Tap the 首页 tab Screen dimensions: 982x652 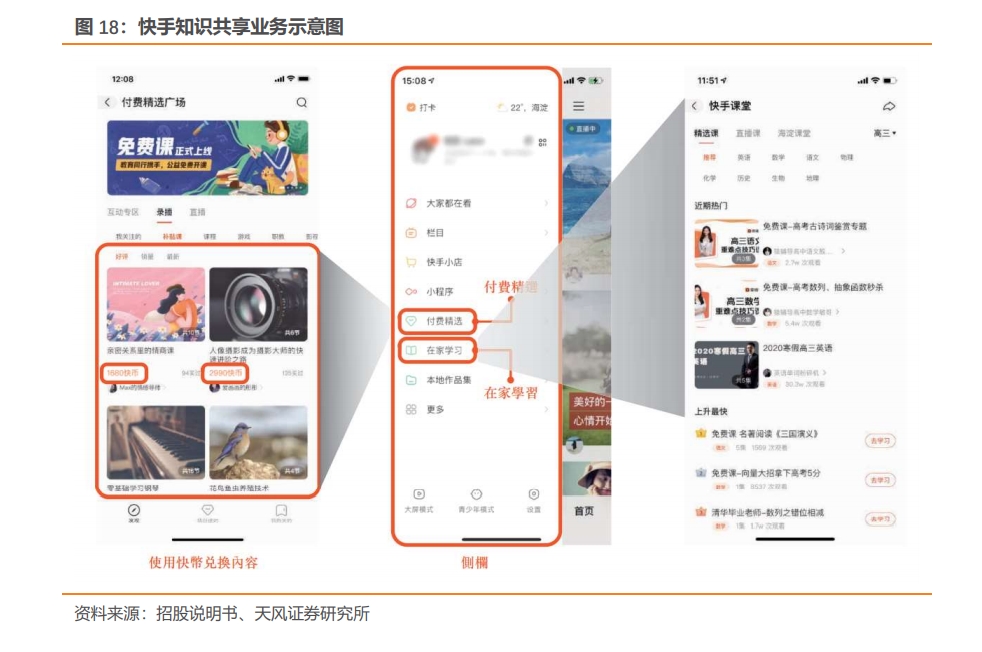click(x=584, y=512)
